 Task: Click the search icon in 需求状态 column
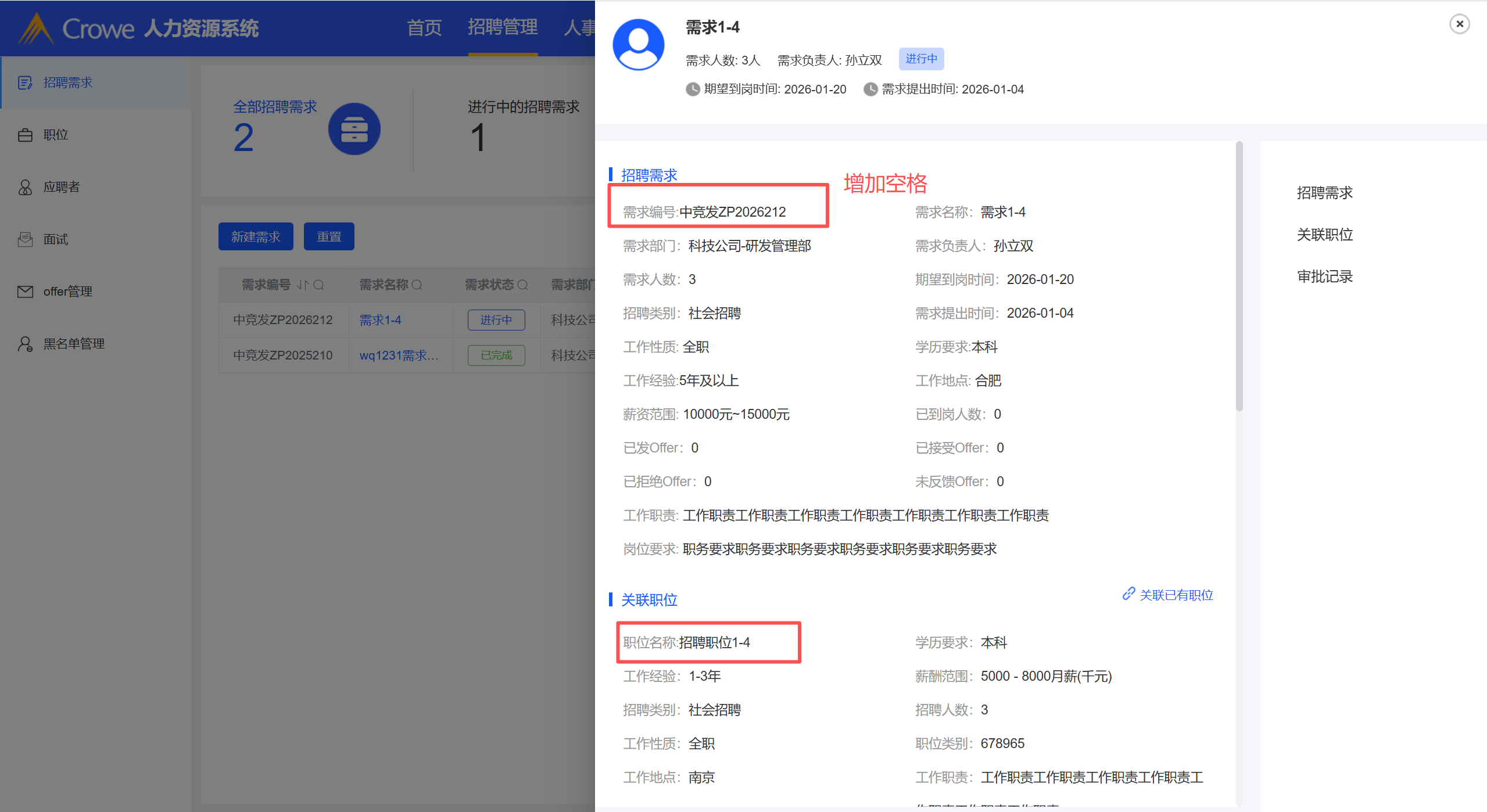tap(522, 285)
